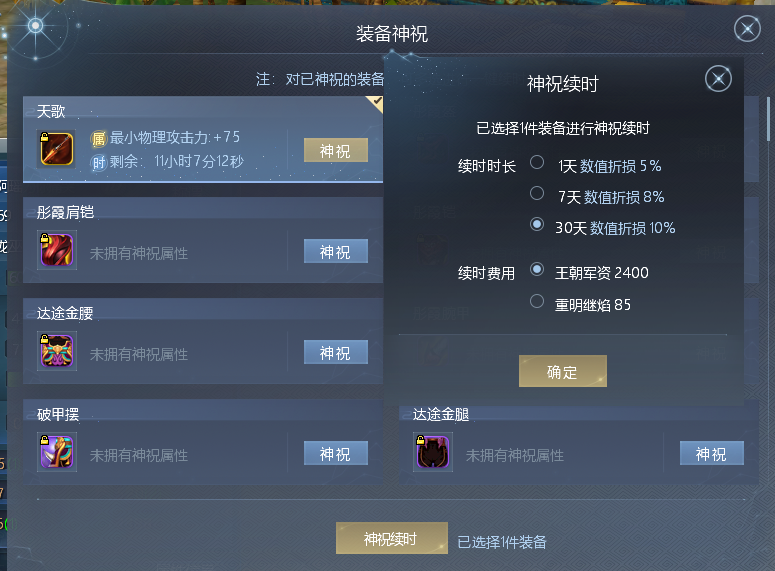This screenshot has height=571, width=775.
Task: Click the 天歌 weapon item icon
Action: (57, 149)
